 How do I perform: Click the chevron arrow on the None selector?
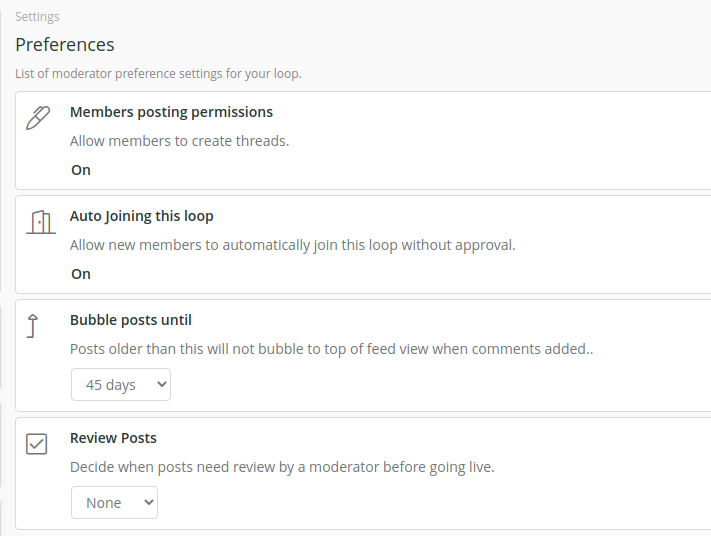148,502
